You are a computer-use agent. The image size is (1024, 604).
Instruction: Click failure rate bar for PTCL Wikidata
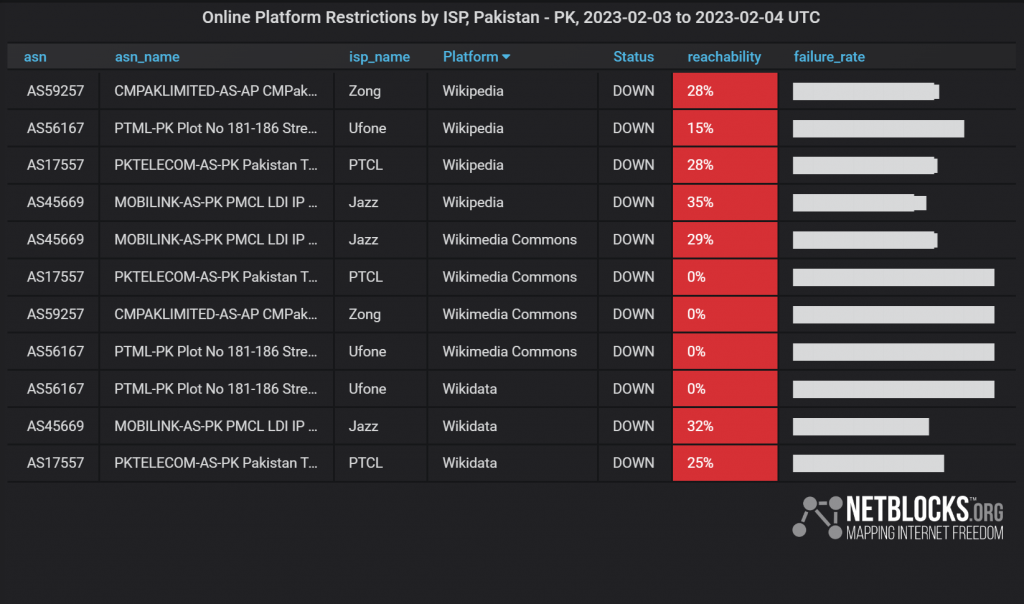pos(869,464)
